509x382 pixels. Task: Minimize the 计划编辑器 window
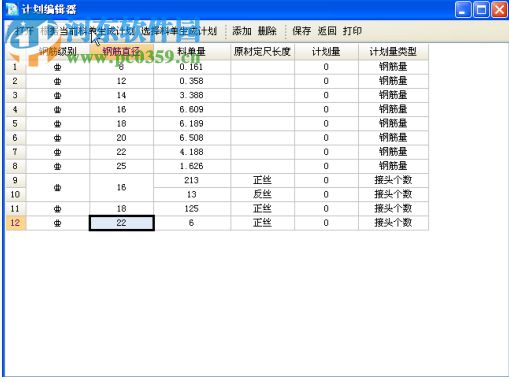pos(463,9)
